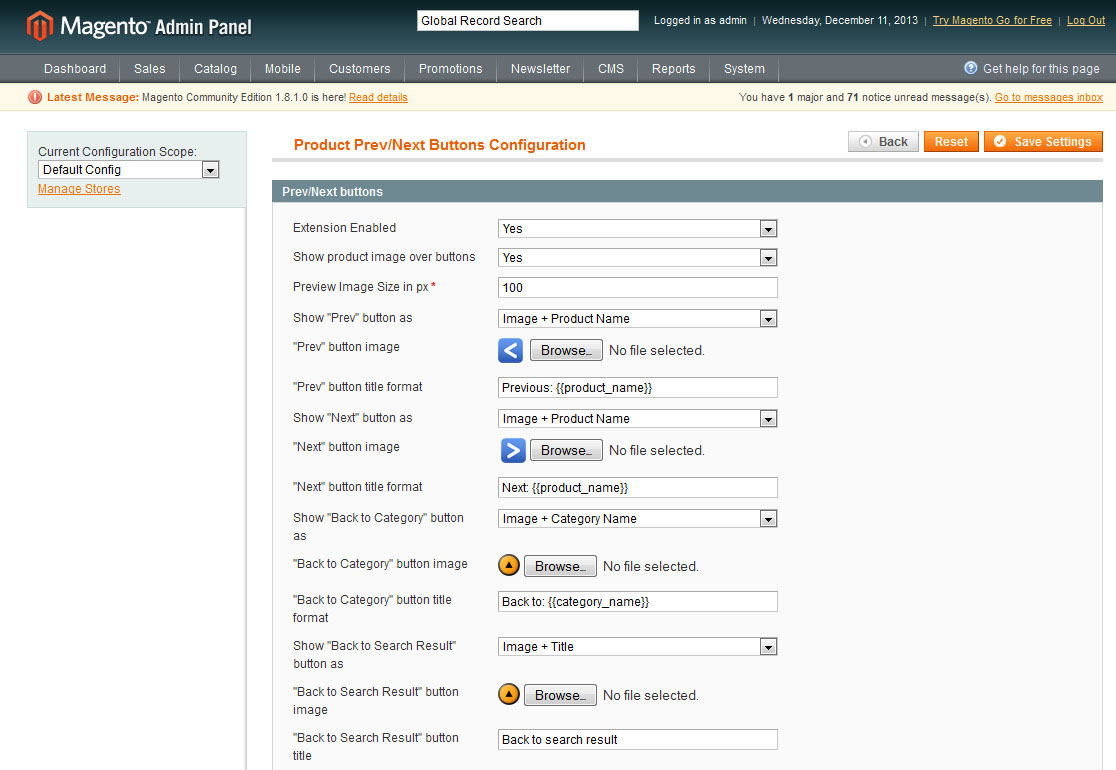This screenshot has width=1116, height=770.
Task: Click the "Next" button title format field
Action: [637, 487]
